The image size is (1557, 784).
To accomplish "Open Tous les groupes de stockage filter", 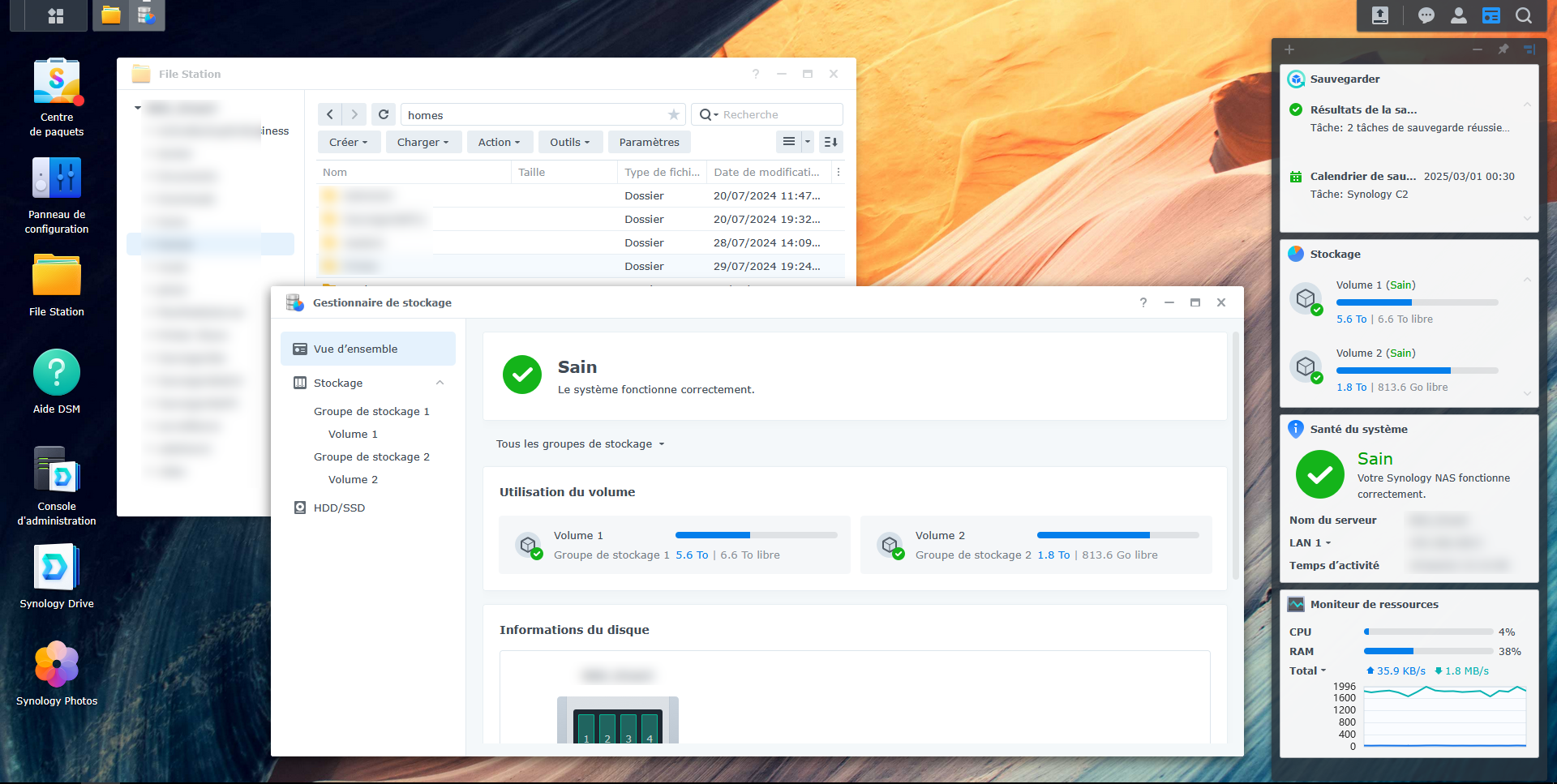I will (580, 444).
